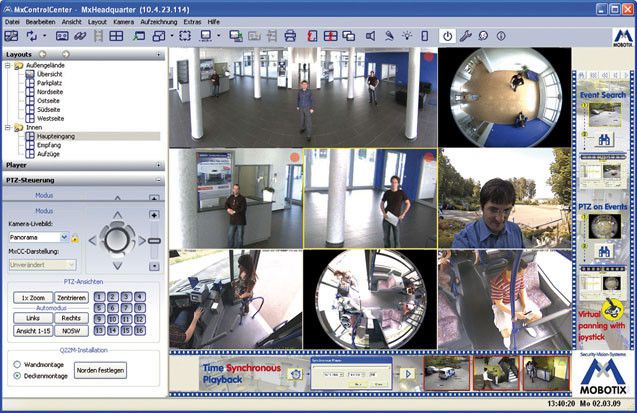Open the Kamera-Livebild Panorama dropdown
Screen dimensions: 637x413
64,237
